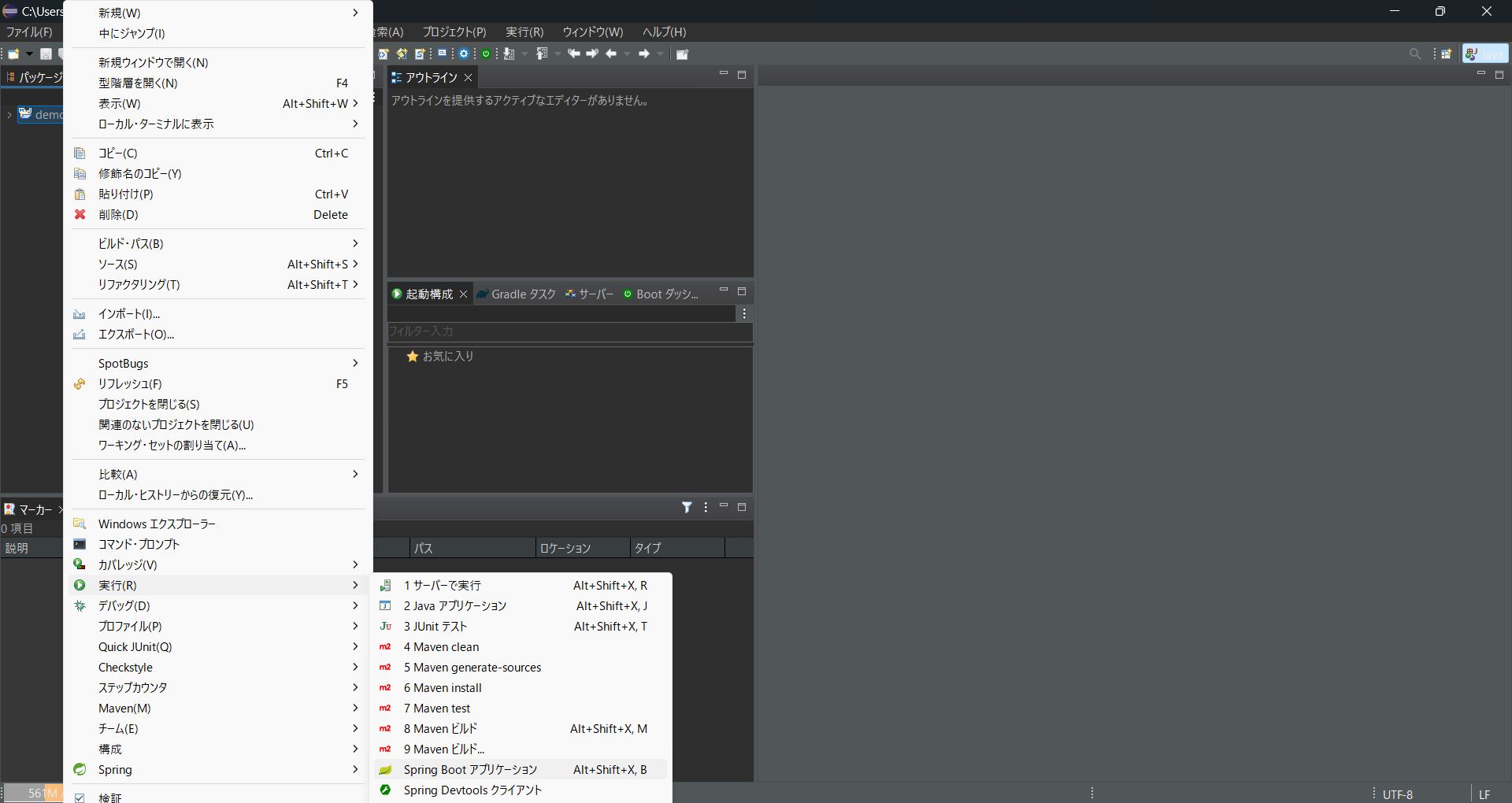Click the Open Perspective icon
The height and width of the screenshot is (803, 1512).
(x=1447, y=54)
